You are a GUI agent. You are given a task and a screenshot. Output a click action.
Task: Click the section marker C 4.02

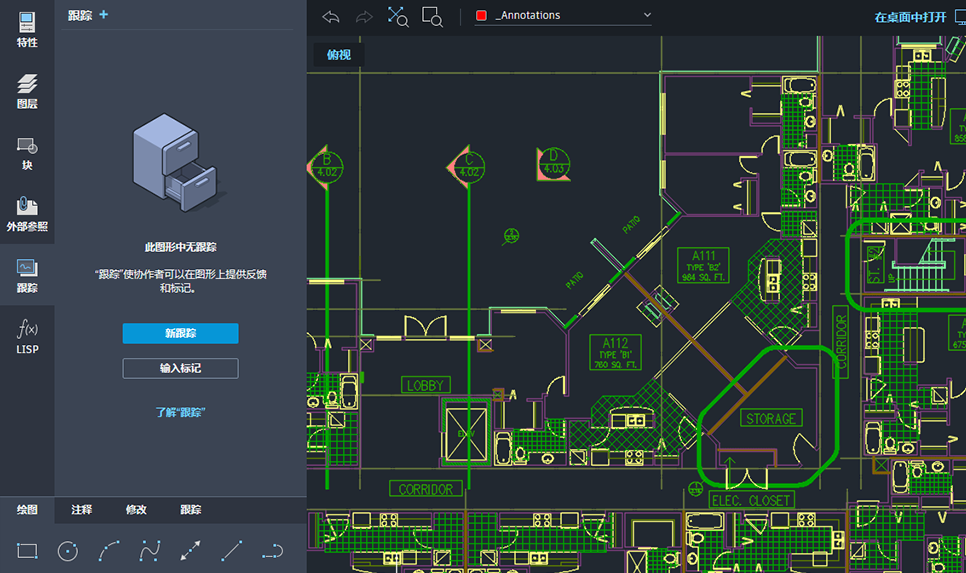467,167
